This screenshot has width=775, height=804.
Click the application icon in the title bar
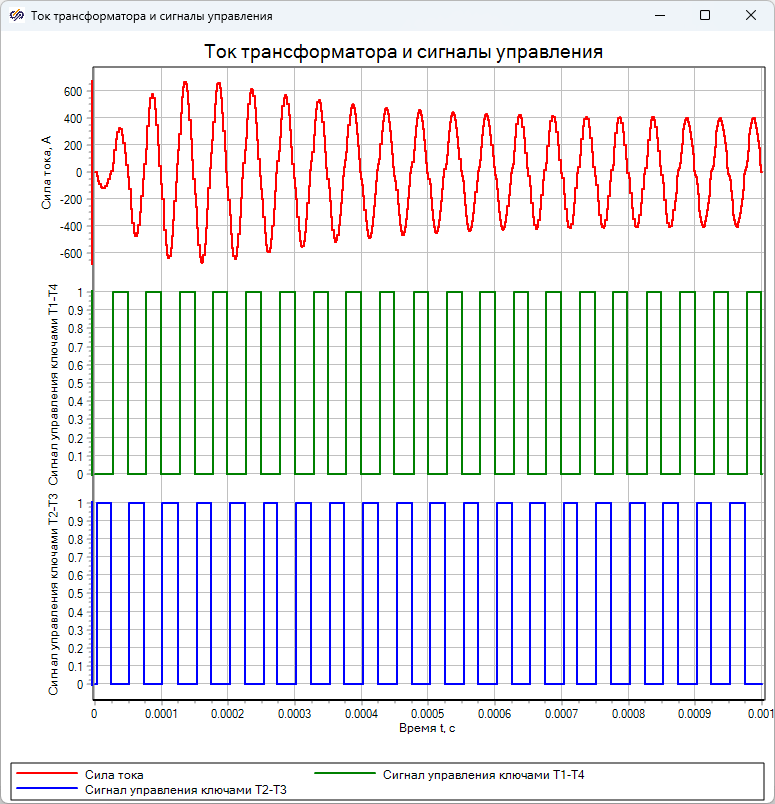tap(16, 16)
